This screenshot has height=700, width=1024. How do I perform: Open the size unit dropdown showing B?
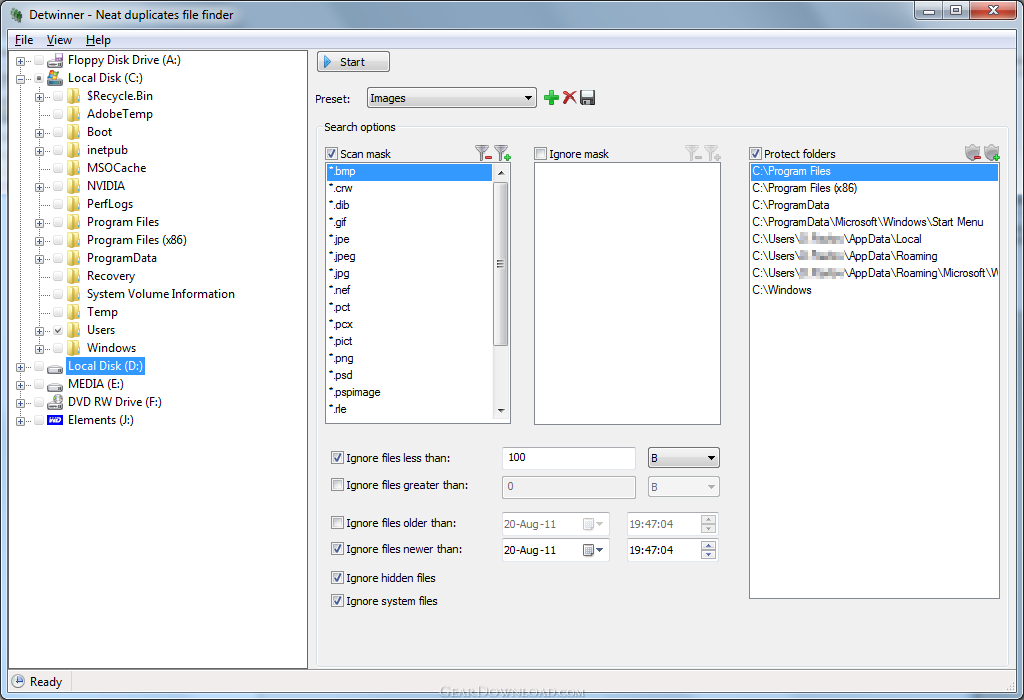[x=684, y=458]
